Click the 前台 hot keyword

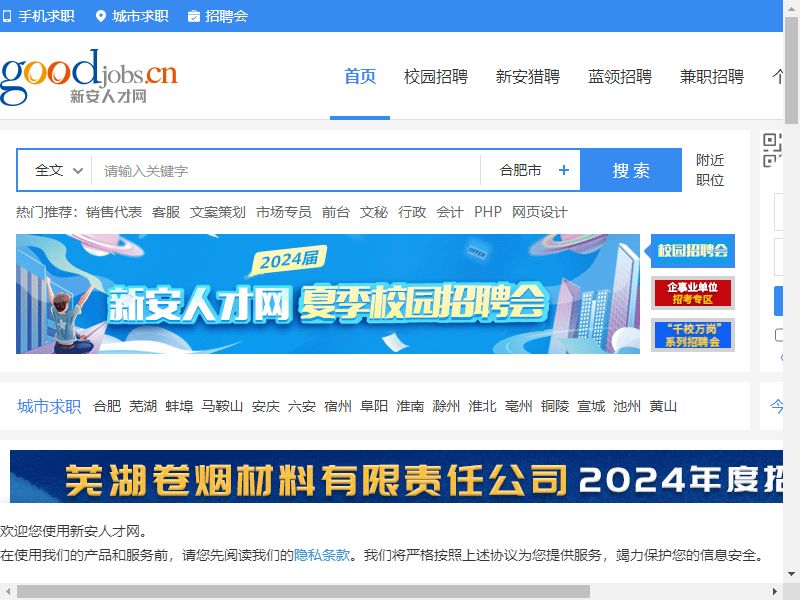point(336,212)
